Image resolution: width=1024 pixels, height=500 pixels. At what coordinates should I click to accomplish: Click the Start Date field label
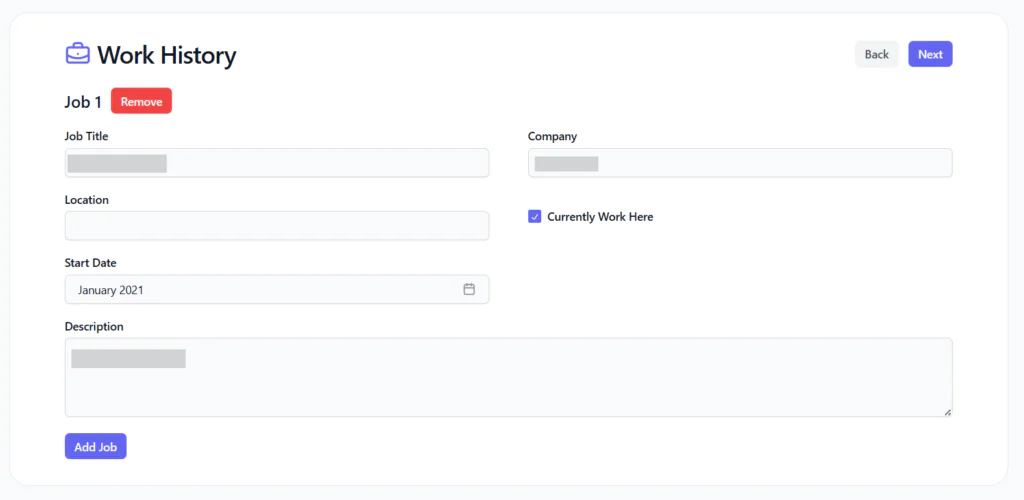point(90,263)
